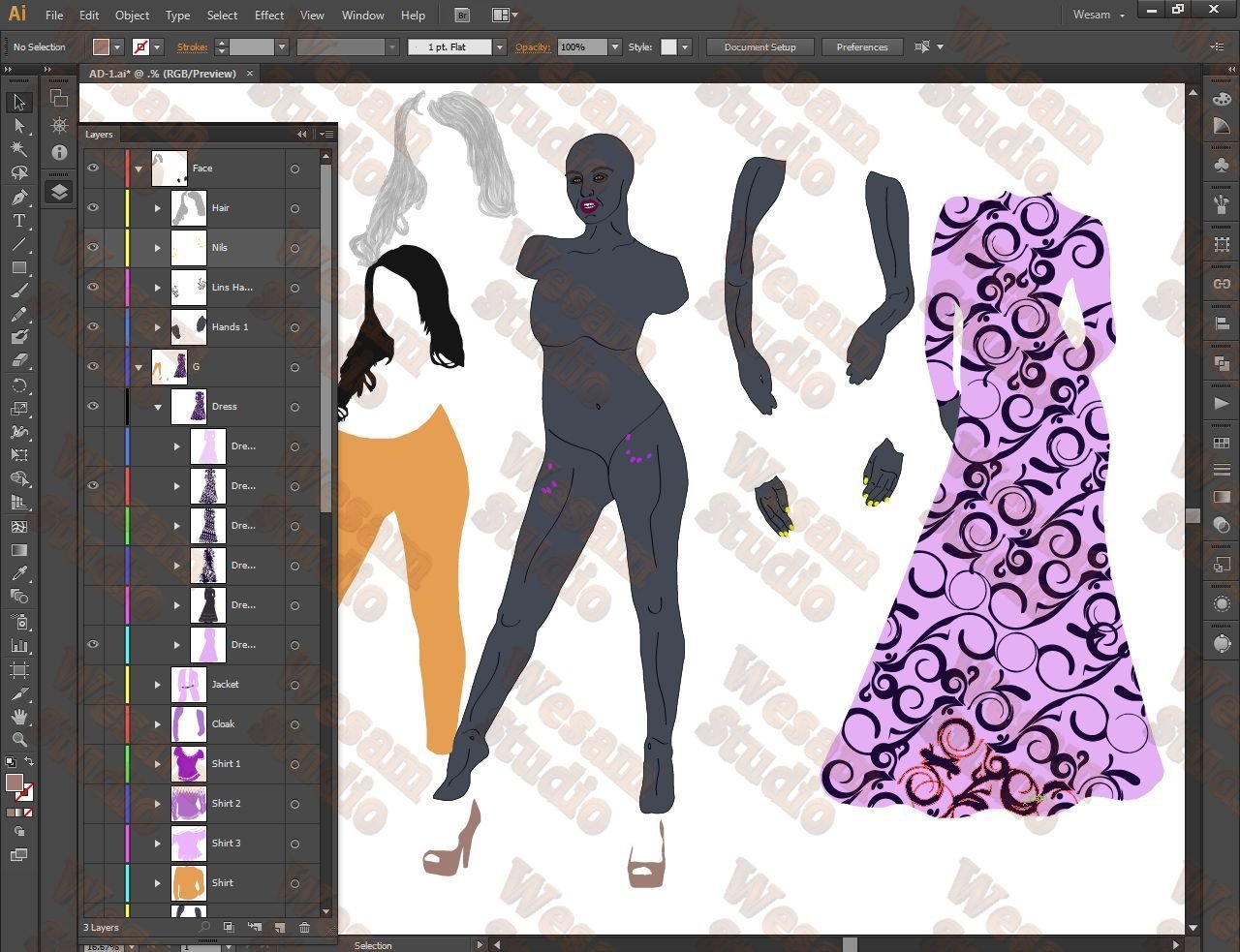Image resolution: width=1240 pixels, height=952 pixels.
Task: Hide the Face layer
Action: click(93, 169)
